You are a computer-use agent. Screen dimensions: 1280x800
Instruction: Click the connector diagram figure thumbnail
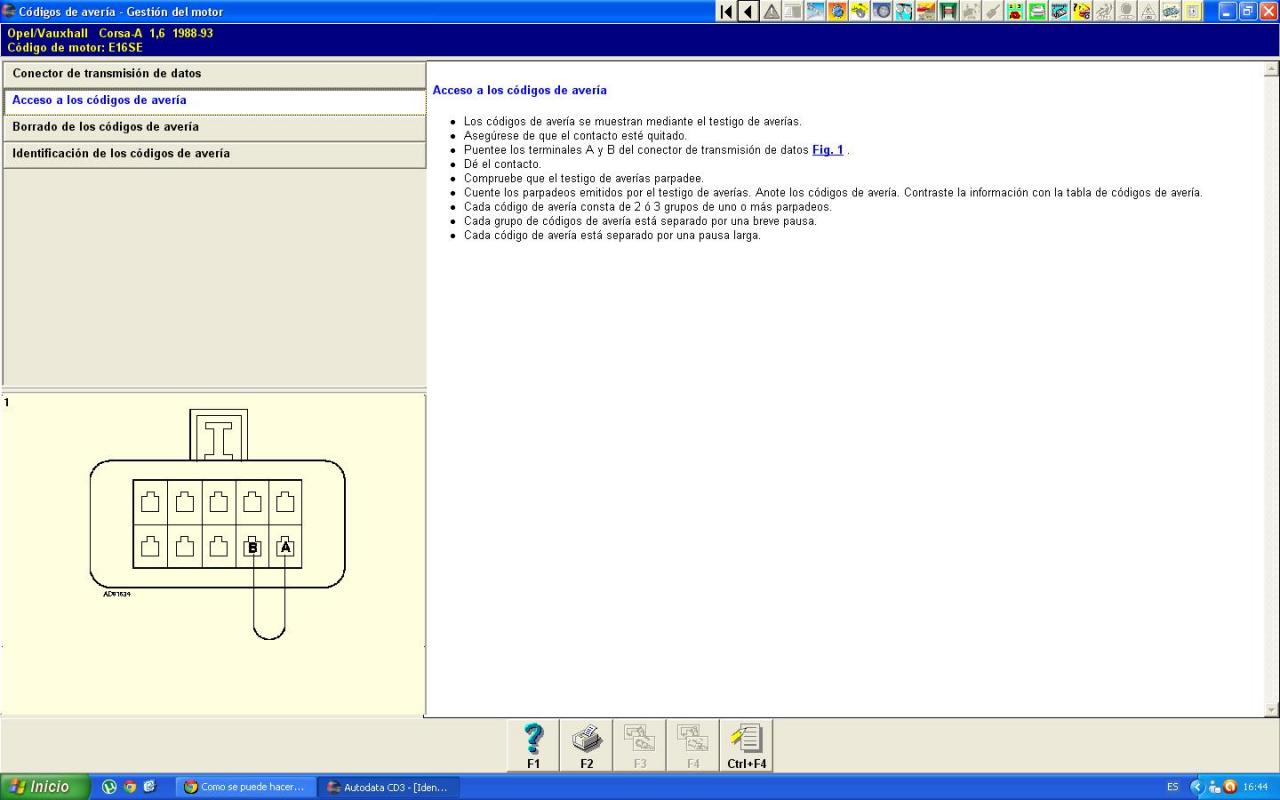[x=217, y=525]
